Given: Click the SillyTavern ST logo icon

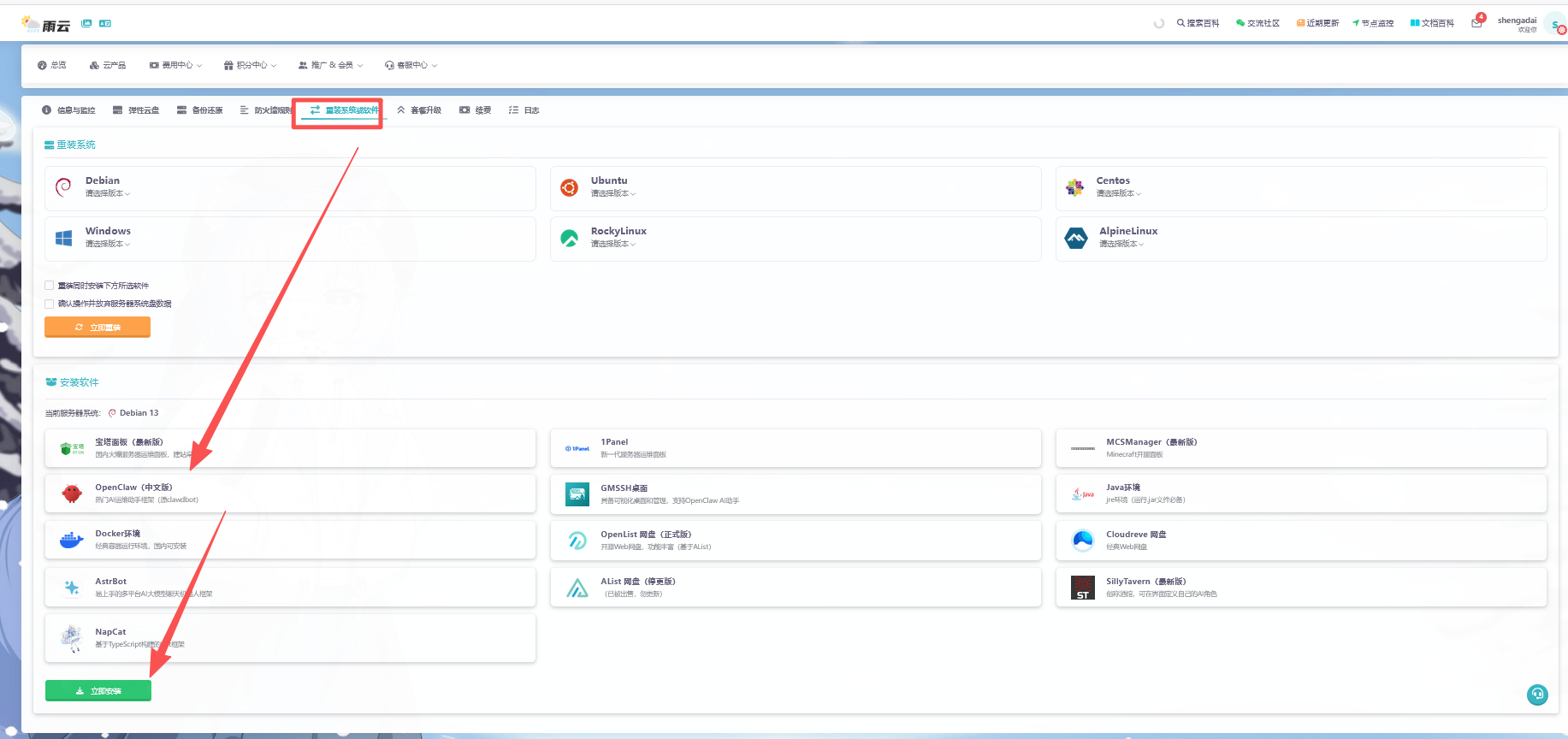Looking at the screenshot, I should pos(1083,588).
